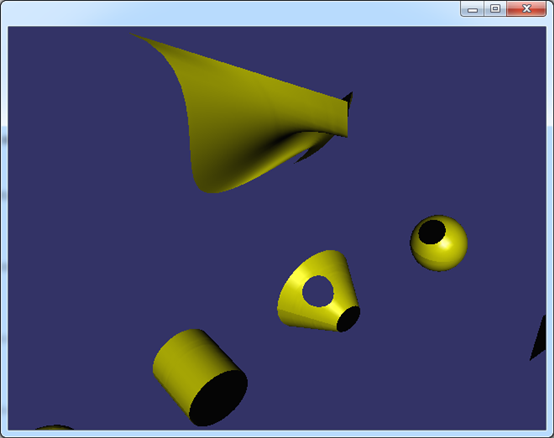Click the black narrow end of the cone
554x438 pixels.
click(x=348, y=319)
